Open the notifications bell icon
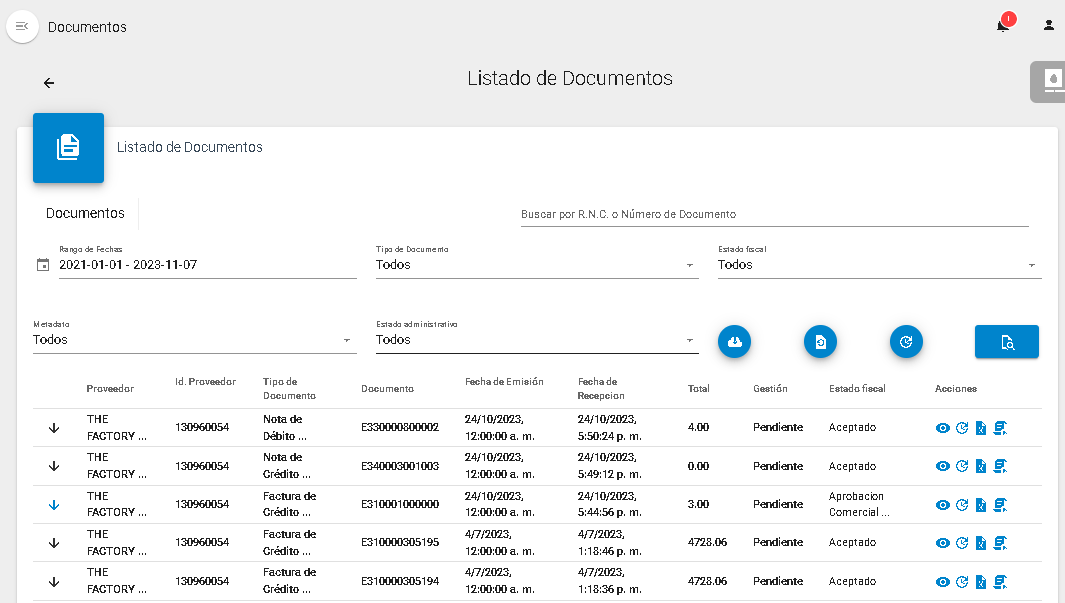Viewport: 1065px width, 603px height. 1003,26
